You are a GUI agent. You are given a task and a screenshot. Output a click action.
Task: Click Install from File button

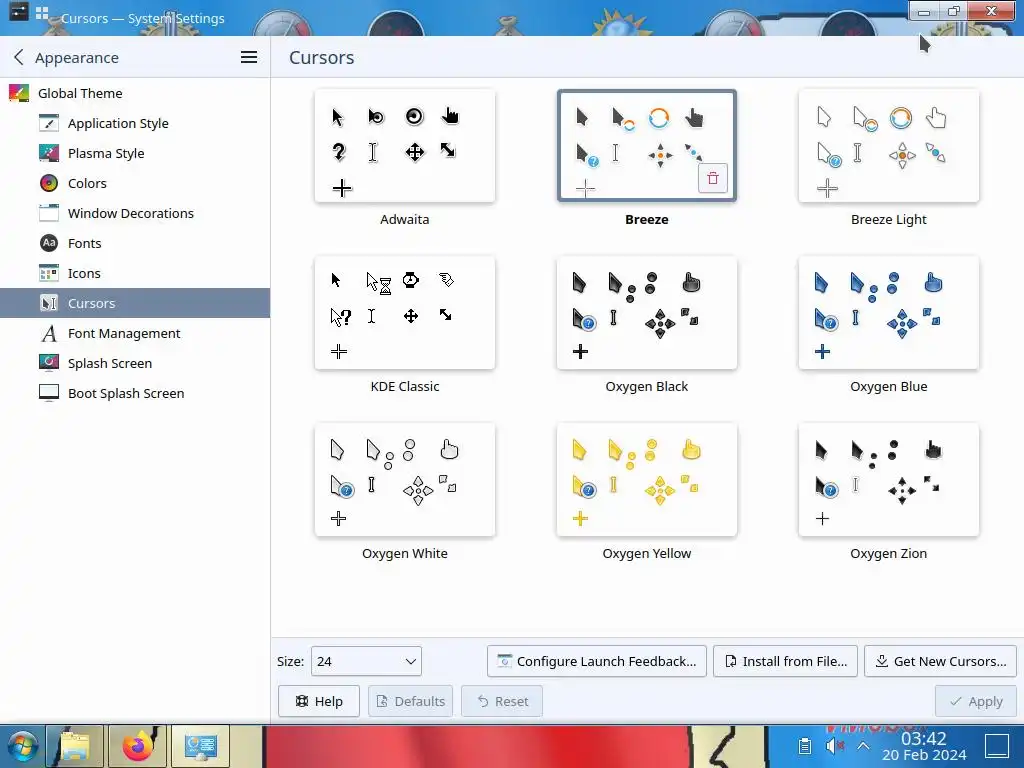pyautogui.click(x=785, y=662)
